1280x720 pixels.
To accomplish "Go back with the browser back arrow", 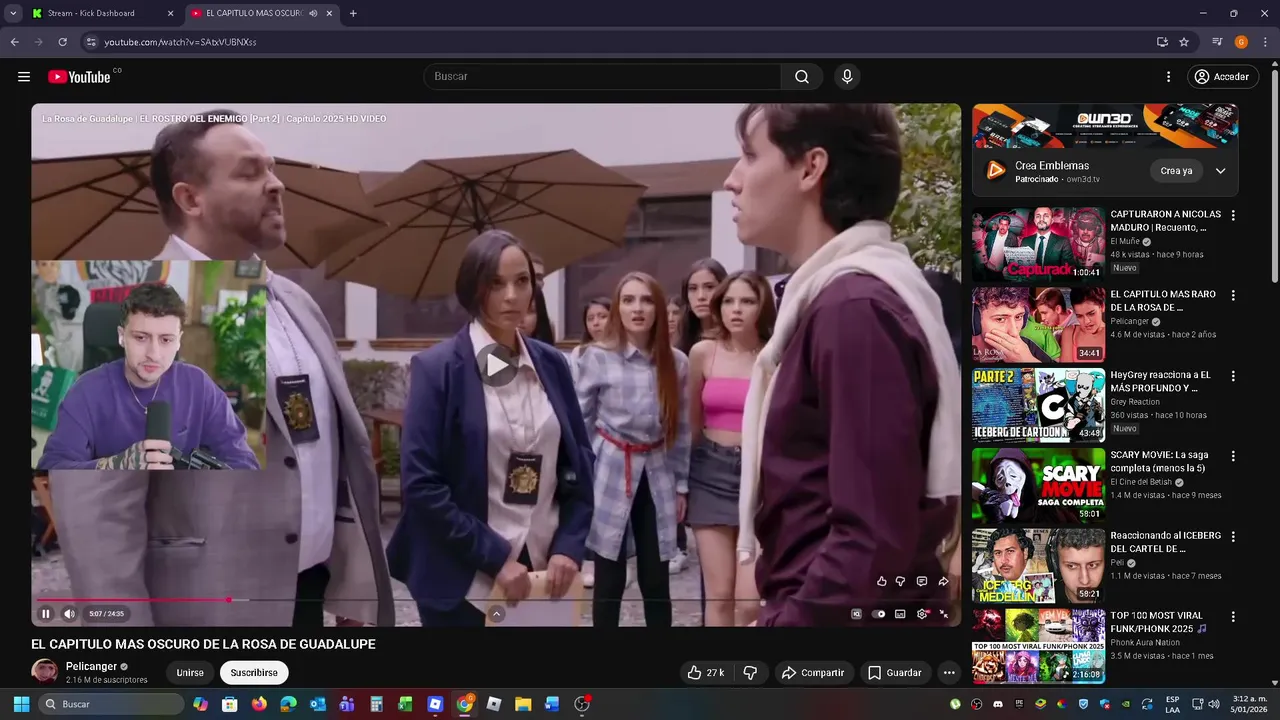I will point(14,42).
